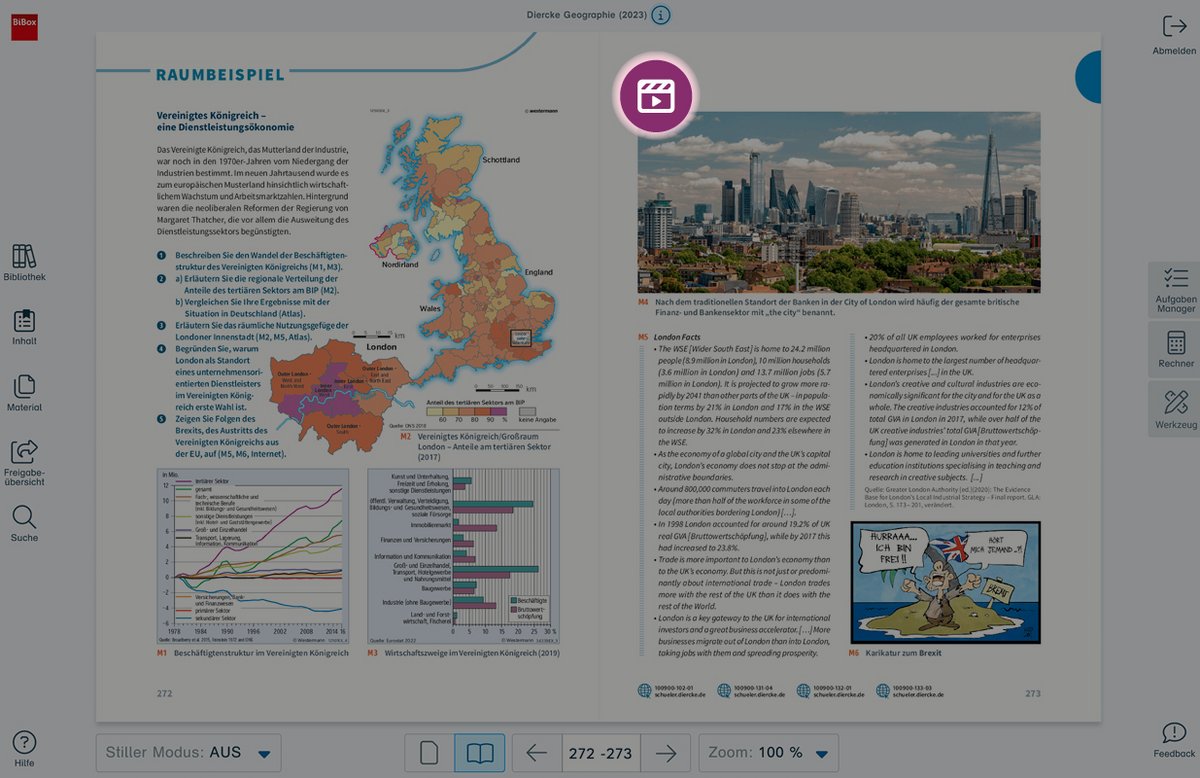The height and width of the screenshot is (778, 1200).
Task: Click the BiBox logo
Action: (24, 27)
